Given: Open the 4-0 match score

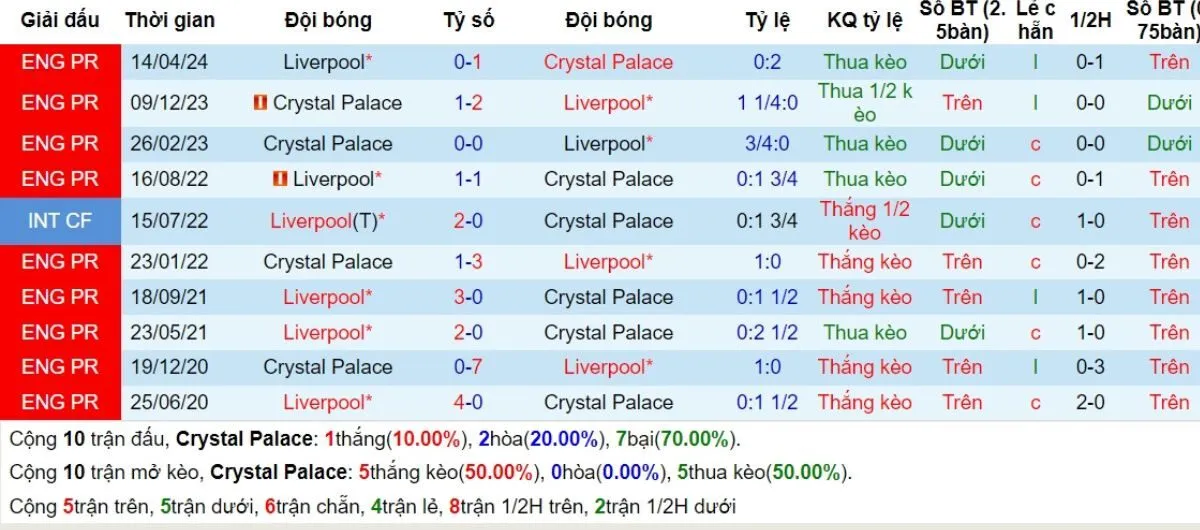Looking at the screenshot, I should tap(468, 403).
